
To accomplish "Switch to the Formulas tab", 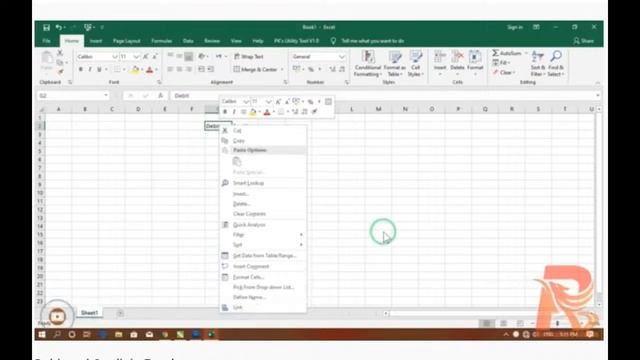I will pyautogui.click(x=161, y=41).
